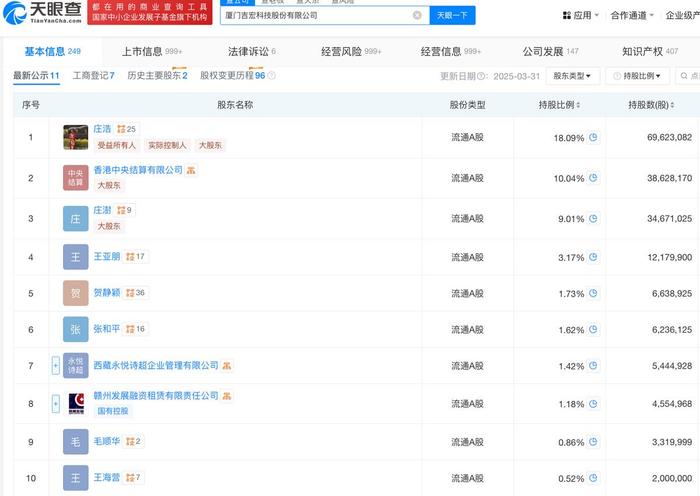Click equity chart icon next to 香港中央结算有限公司

point(191,170)
